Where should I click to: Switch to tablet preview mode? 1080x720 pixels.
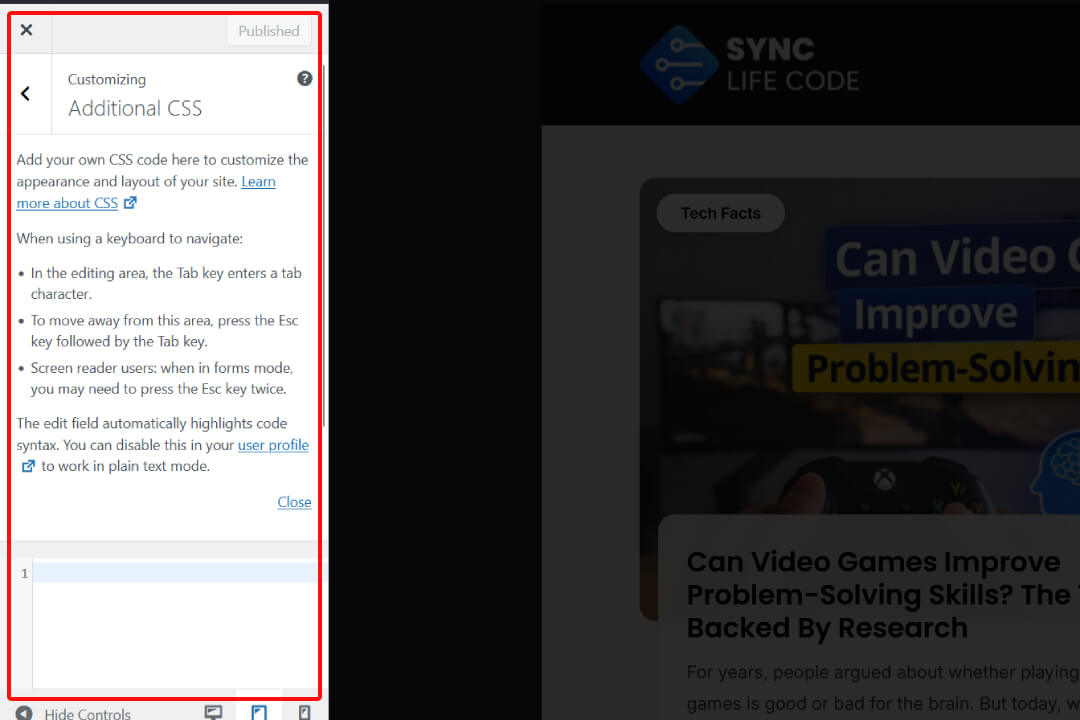click(x=259, y=712)
